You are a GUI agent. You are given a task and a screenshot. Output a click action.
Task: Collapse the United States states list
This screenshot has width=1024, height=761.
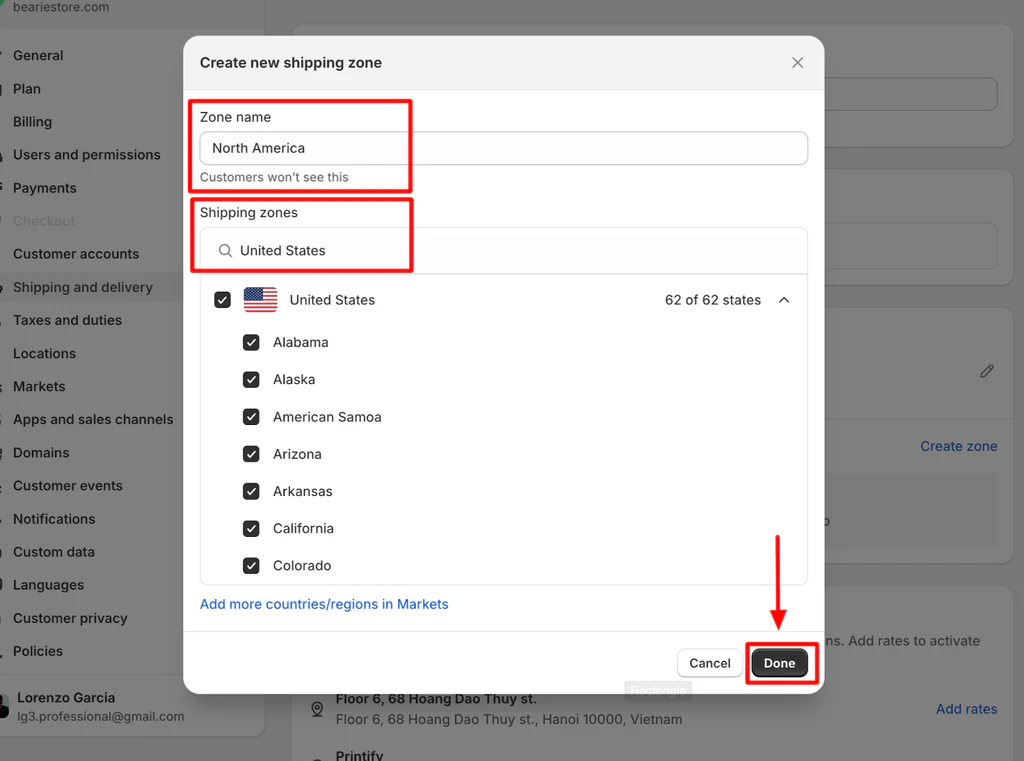(784, 300)
